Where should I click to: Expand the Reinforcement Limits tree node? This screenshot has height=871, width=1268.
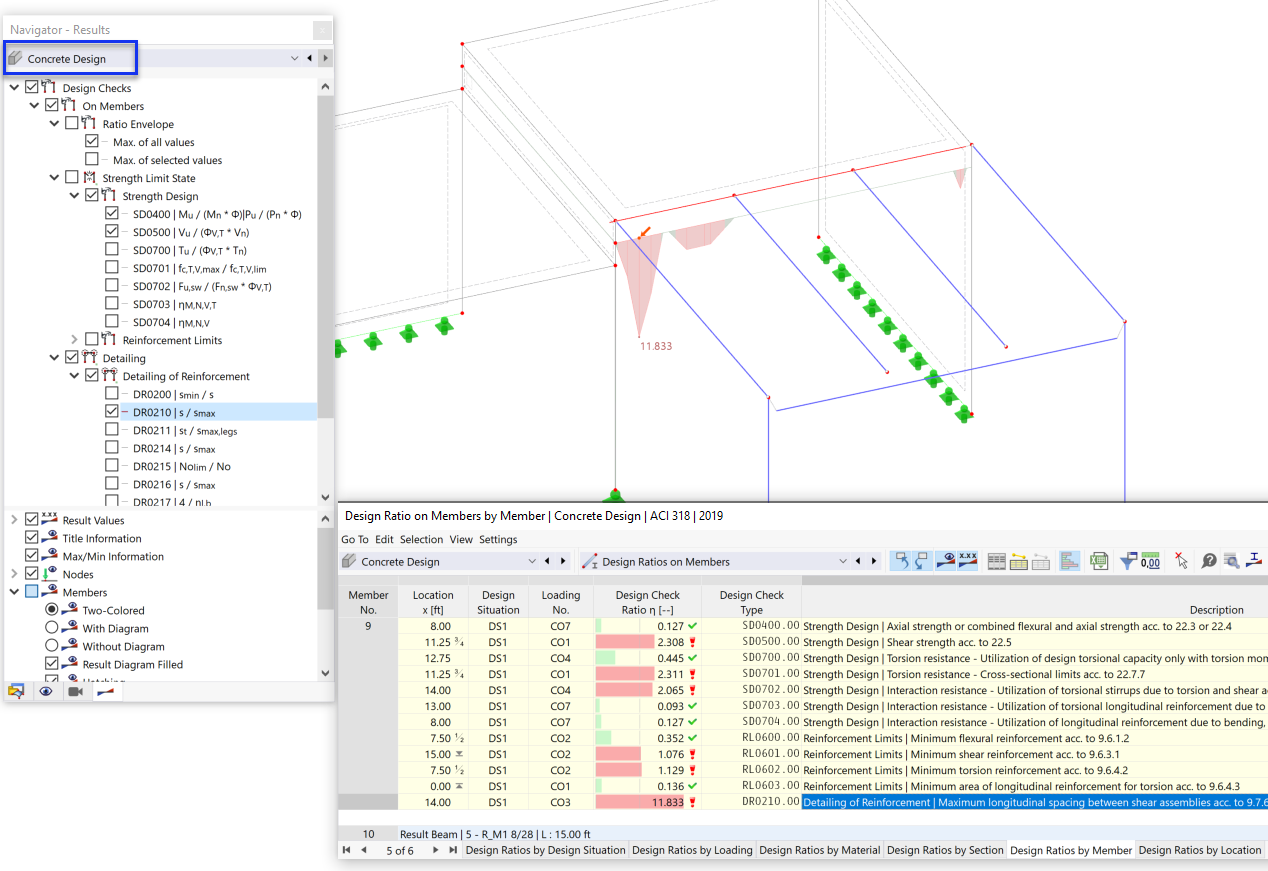[74, 340]
